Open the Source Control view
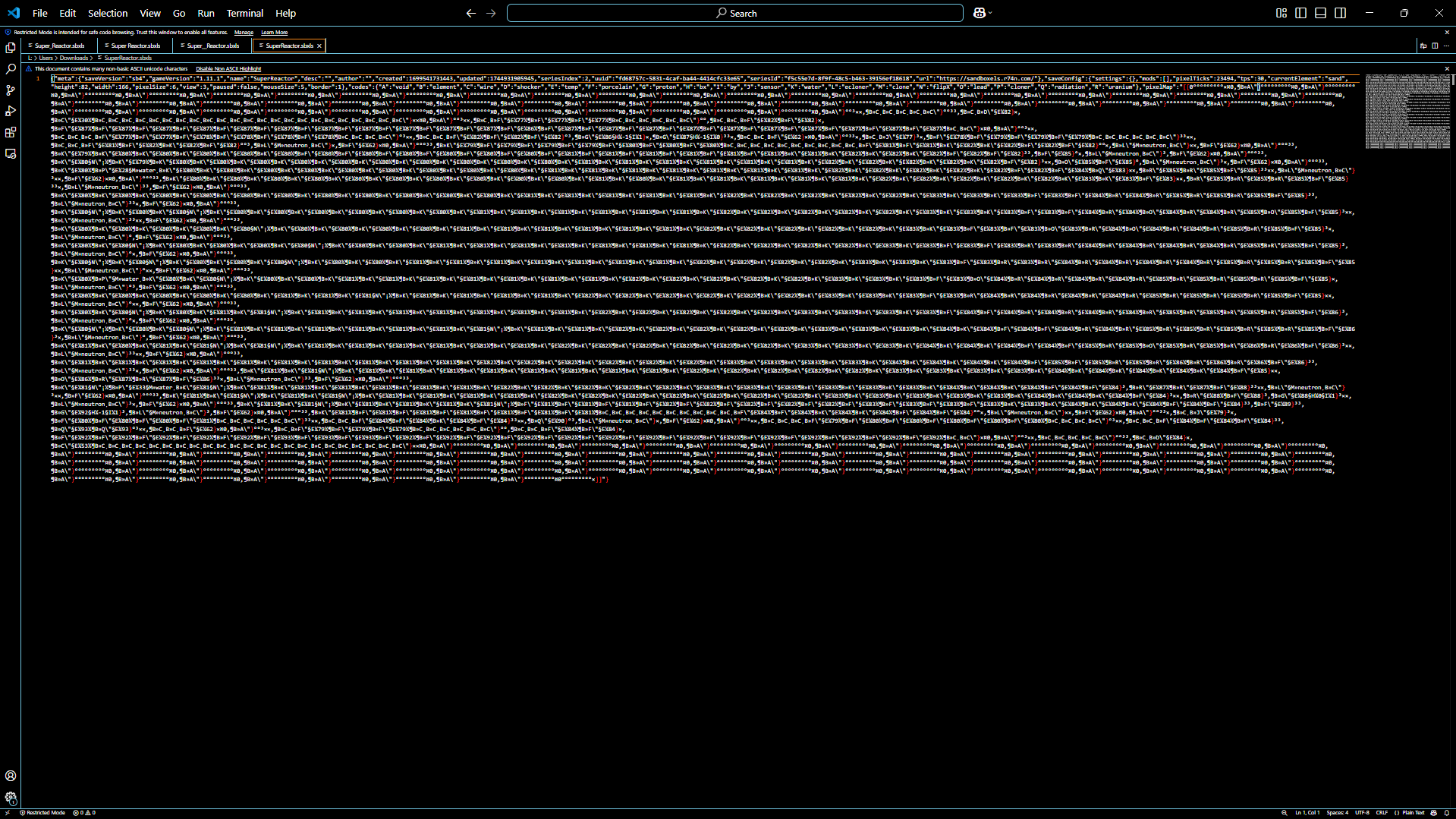 pyautogui.click(x=11, y=90)
